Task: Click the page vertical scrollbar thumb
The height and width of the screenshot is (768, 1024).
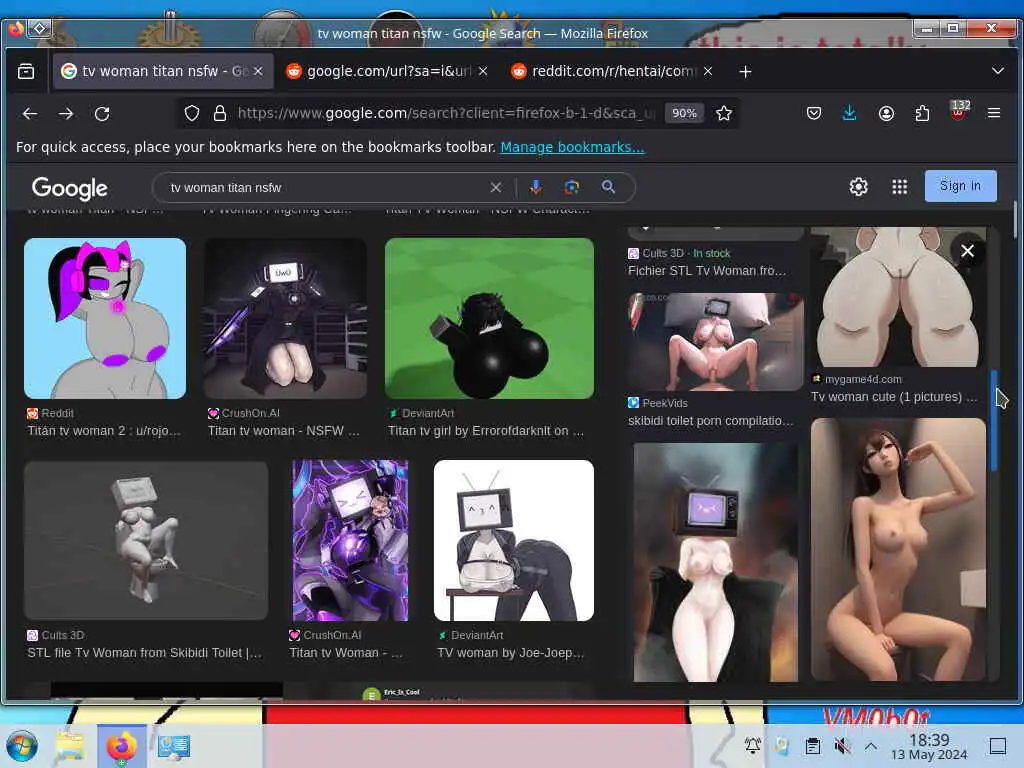Action: (x=1014, y=219)
